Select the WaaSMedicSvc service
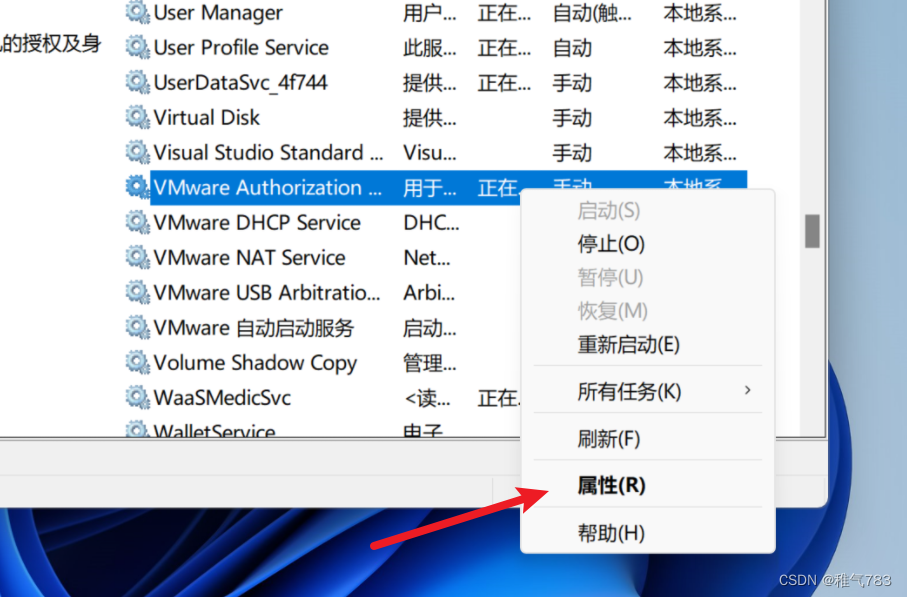Viewport: 907px width, 597px height. (x=222, y=398)
